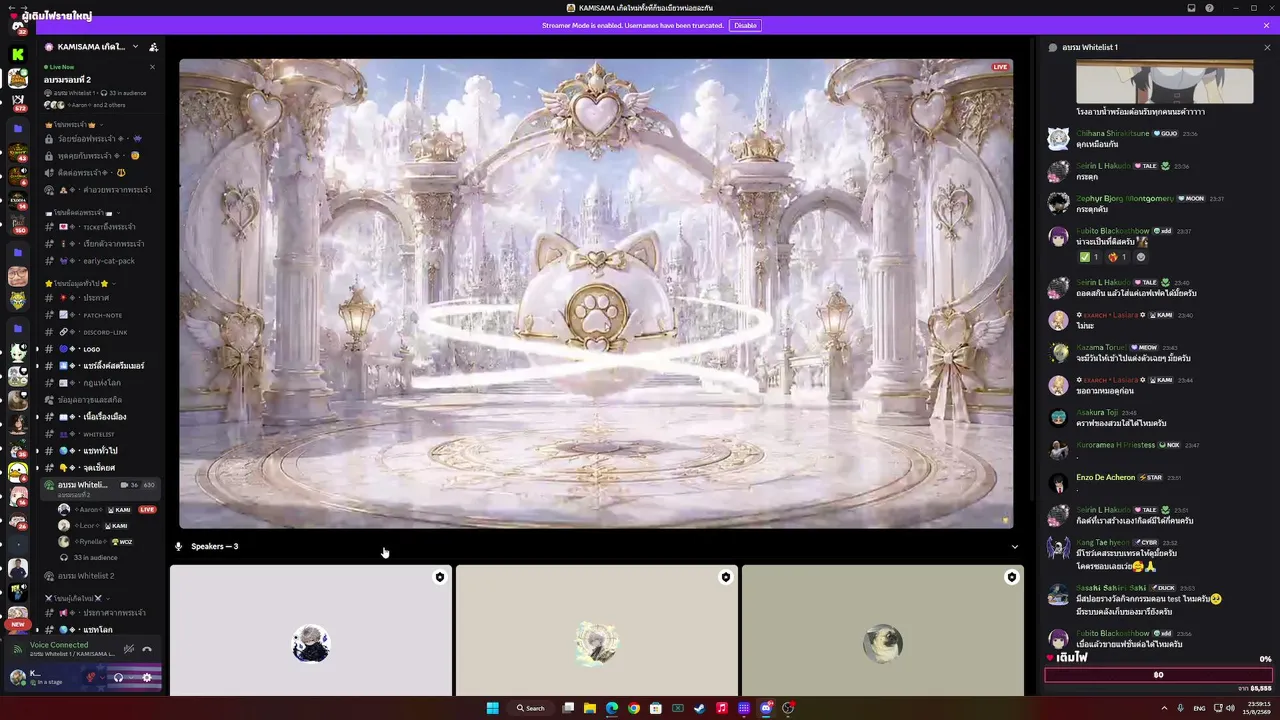
Task: Select the first speaker tile thumbnail
Action: click(x=311, y=630)
